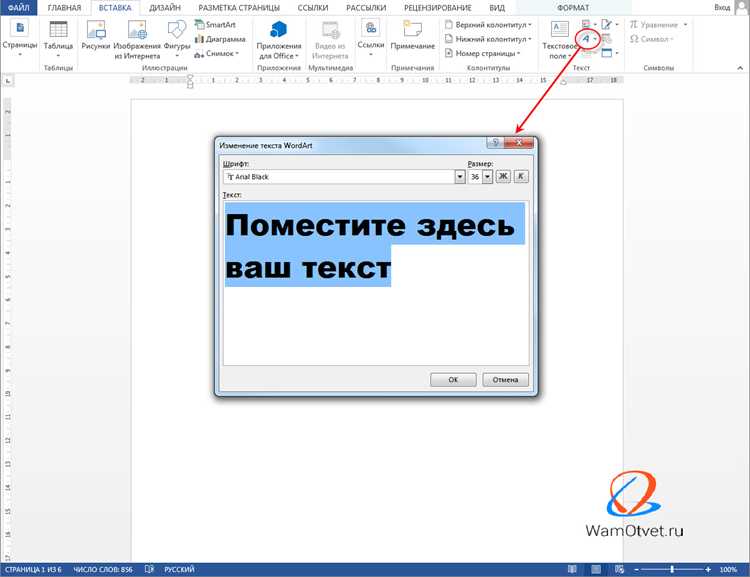Click the dialog help question-mark button

tap(495, 143)
